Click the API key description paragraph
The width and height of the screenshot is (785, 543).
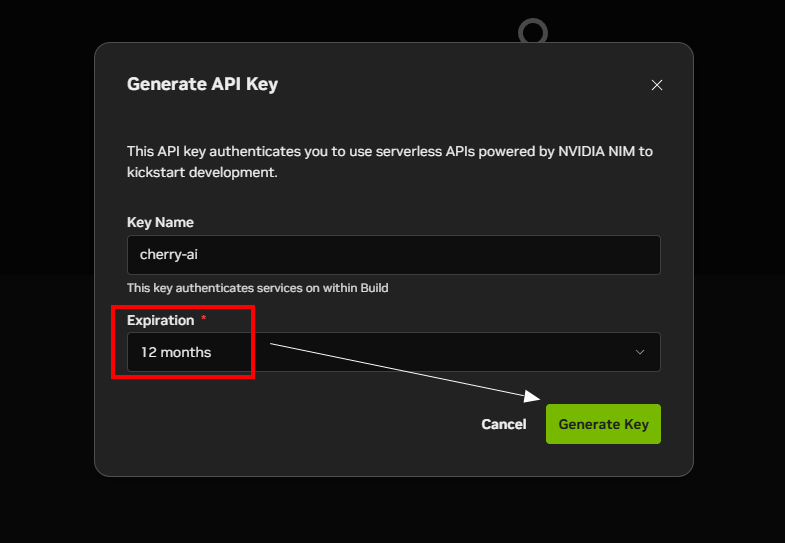390,162
